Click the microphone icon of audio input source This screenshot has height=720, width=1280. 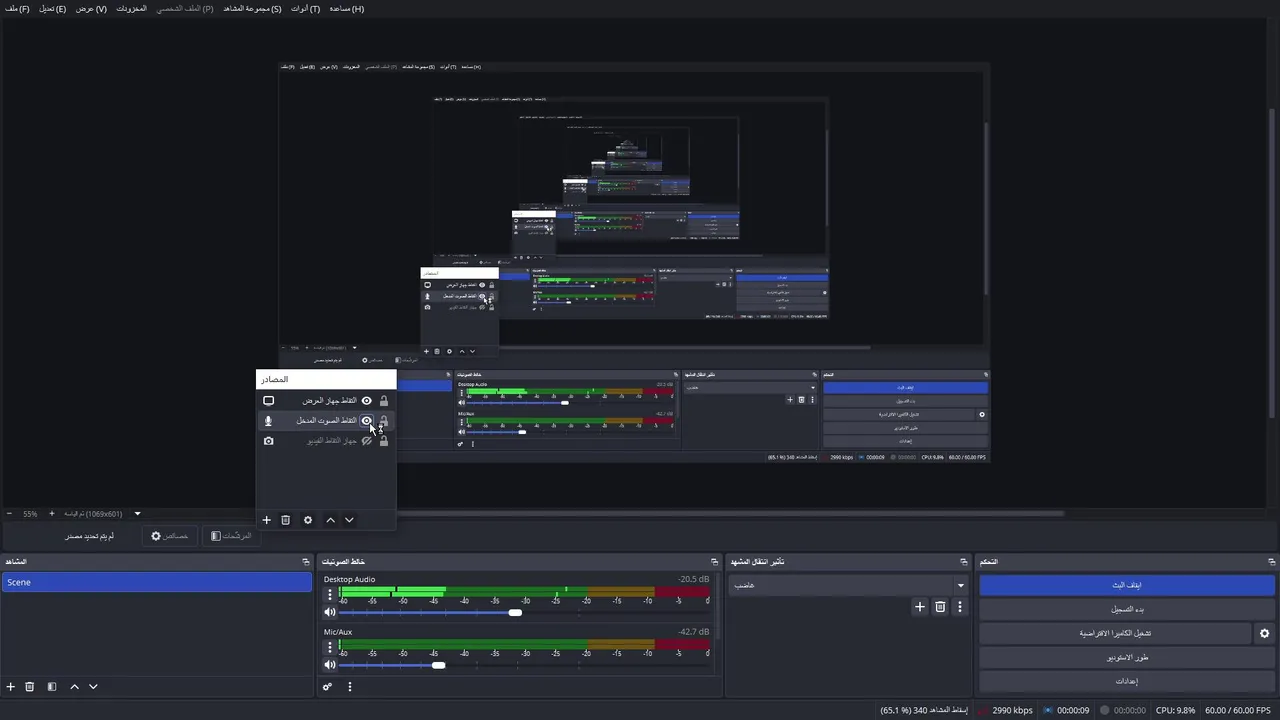coord(268,421)
